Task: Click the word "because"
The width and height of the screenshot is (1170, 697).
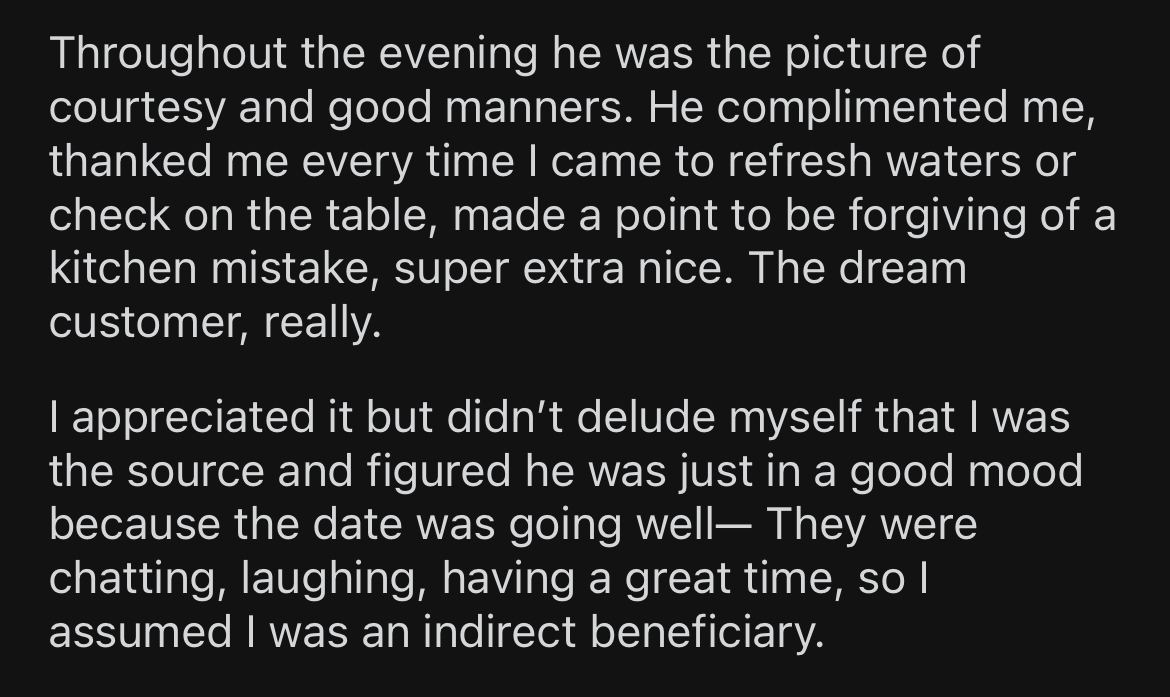Action: [x=135, y=524]
